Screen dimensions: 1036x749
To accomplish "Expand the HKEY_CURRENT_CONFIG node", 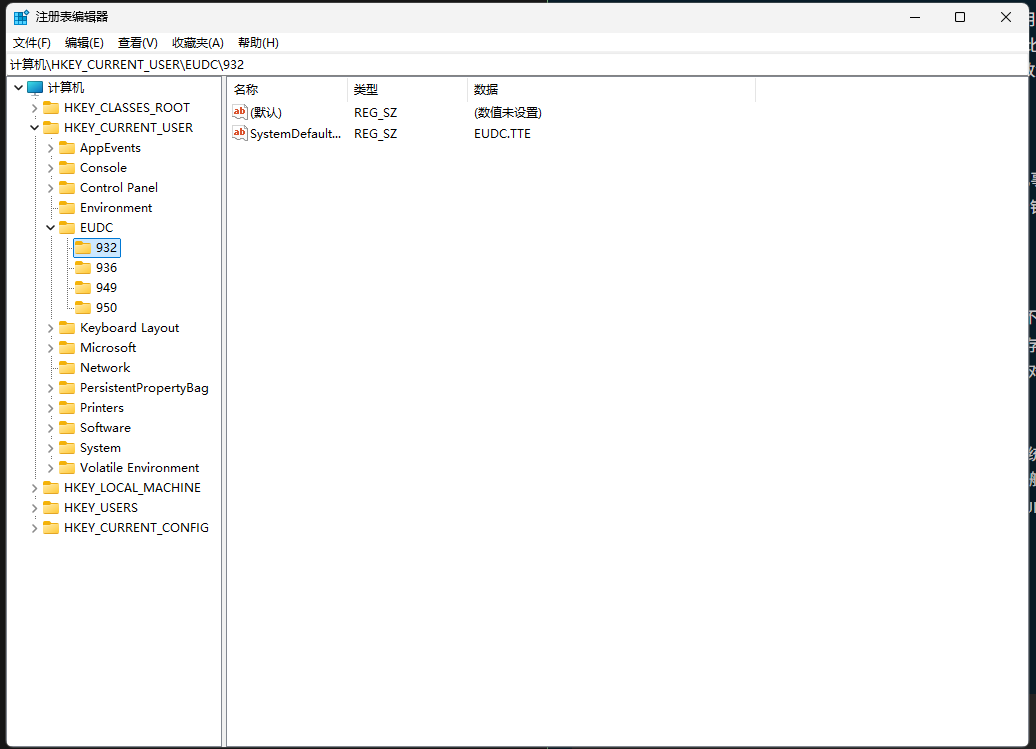I will click(x=34, y=528).
